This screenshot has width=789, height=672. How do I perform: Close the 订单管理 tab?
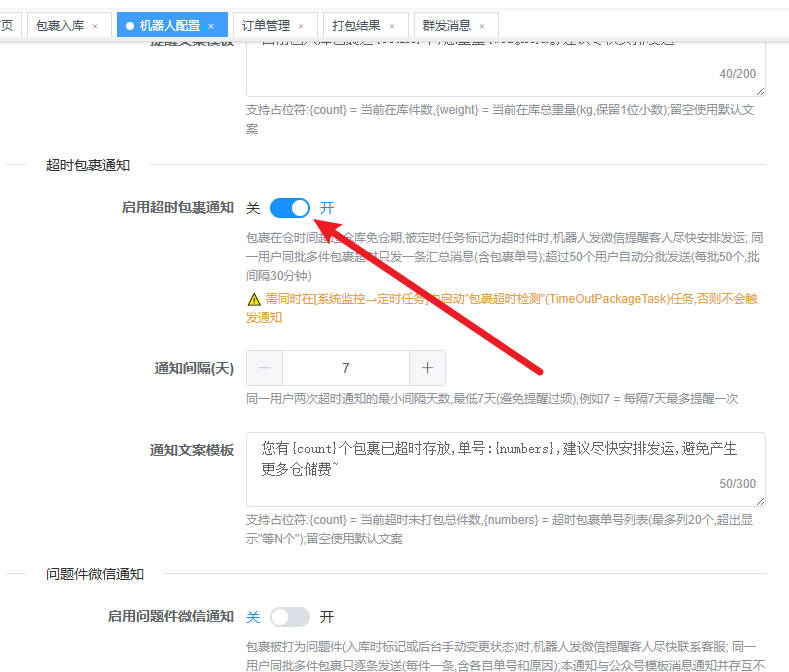click(x=301, y=26)
